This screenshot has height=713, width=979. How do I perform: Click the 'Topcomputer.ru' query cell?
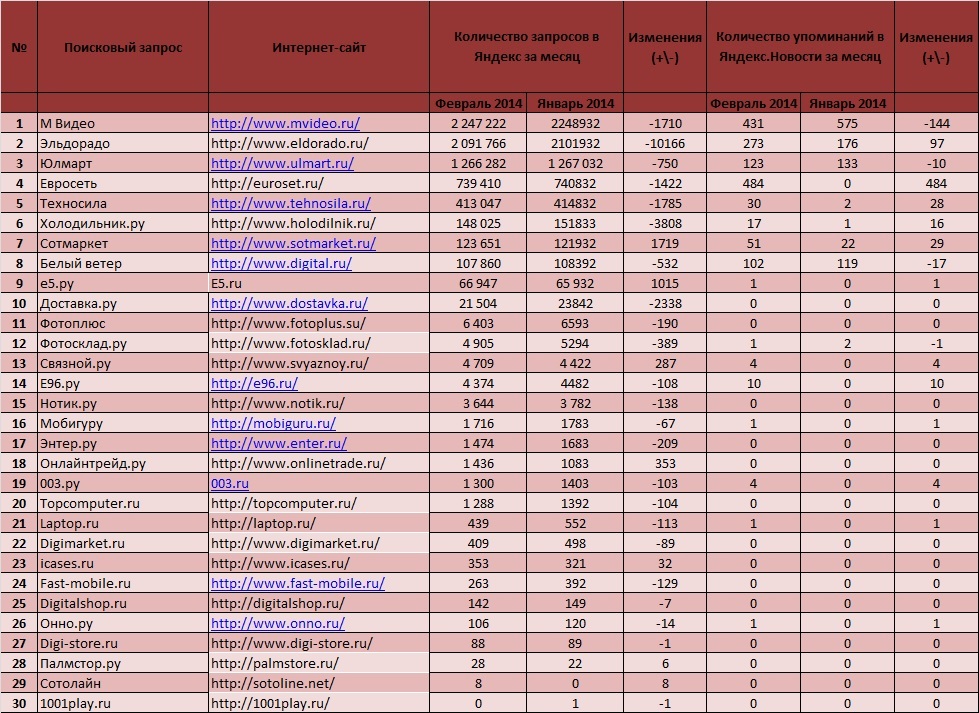click(123, 503)
